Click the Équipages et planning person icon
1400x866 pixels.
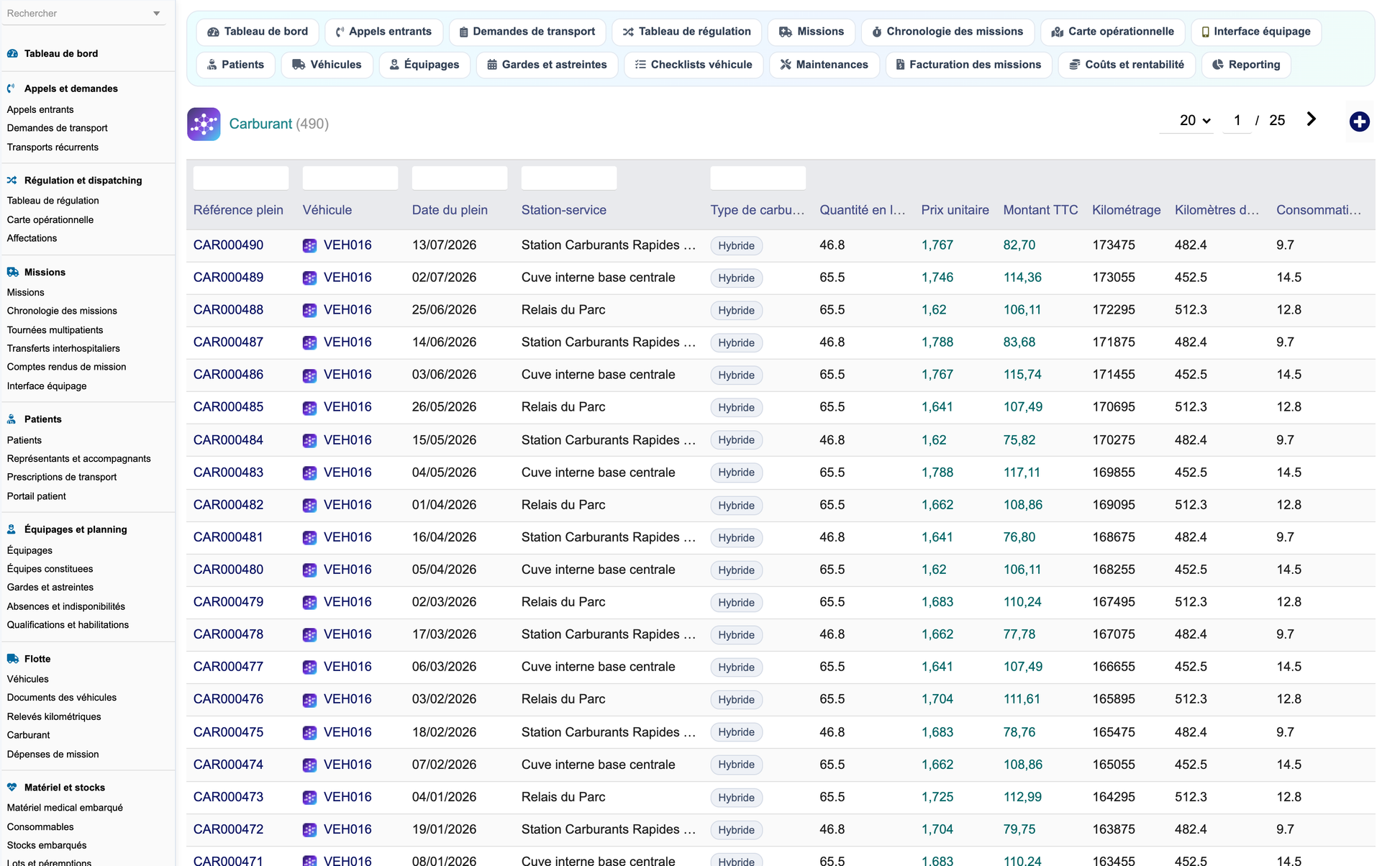click(x=12, y=529)
